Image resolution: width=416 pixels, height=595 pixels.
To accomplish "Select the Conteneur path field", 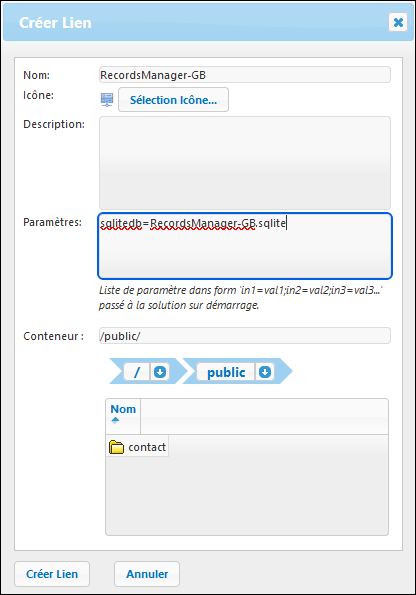I will coord(245,336).
